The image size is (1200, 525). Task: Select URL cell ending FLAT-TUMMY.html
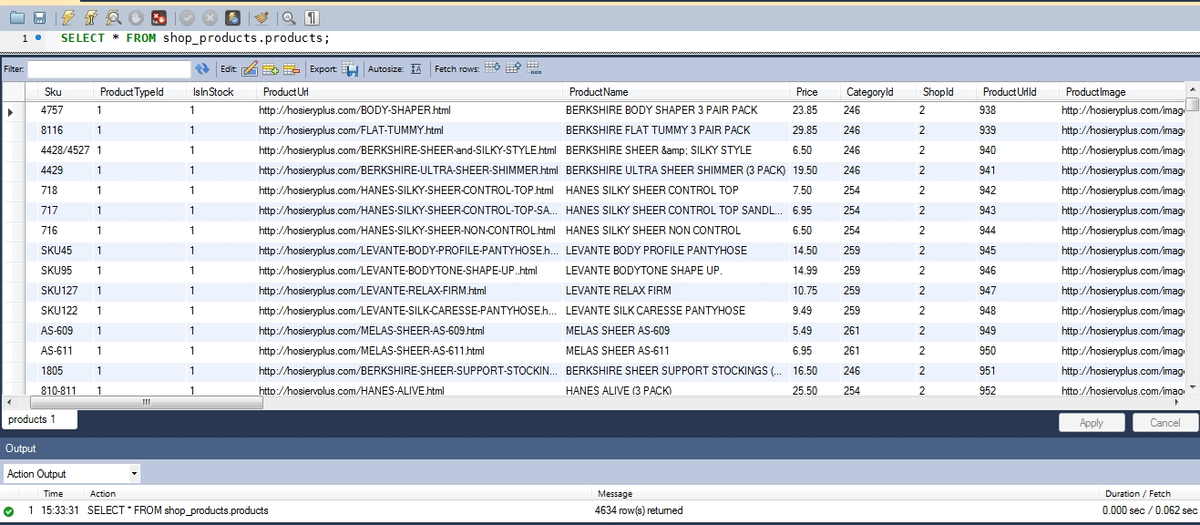click(409, 130)
